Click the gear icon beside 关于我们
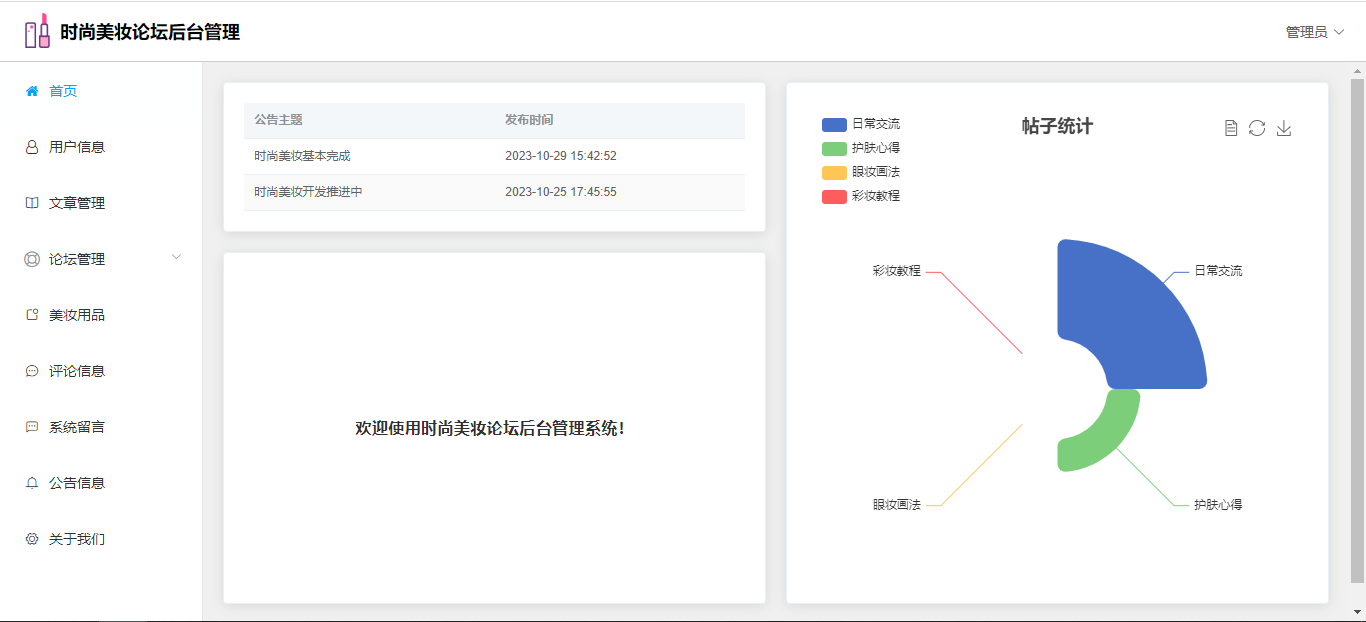 pos(32,539)
